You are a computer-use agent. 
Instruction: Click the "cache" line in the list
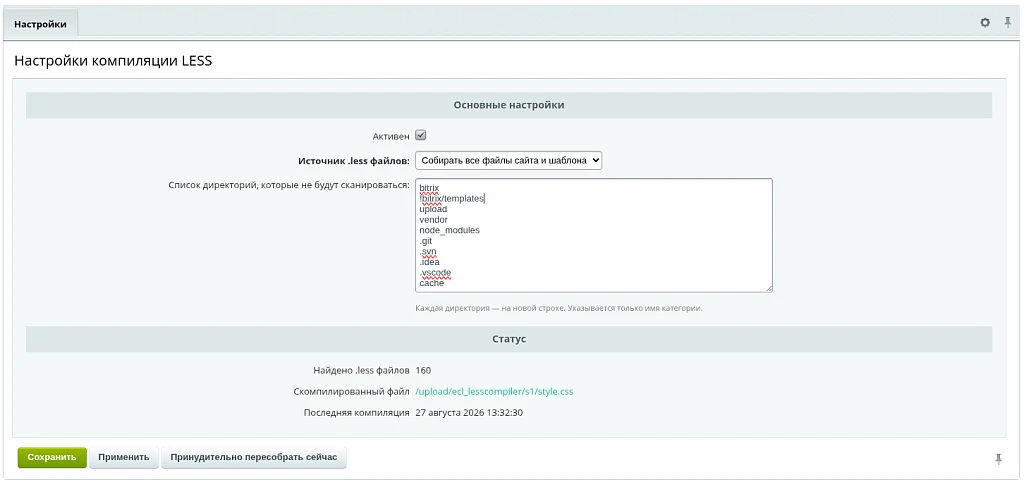pyautogui.click(x=432, y=283)
